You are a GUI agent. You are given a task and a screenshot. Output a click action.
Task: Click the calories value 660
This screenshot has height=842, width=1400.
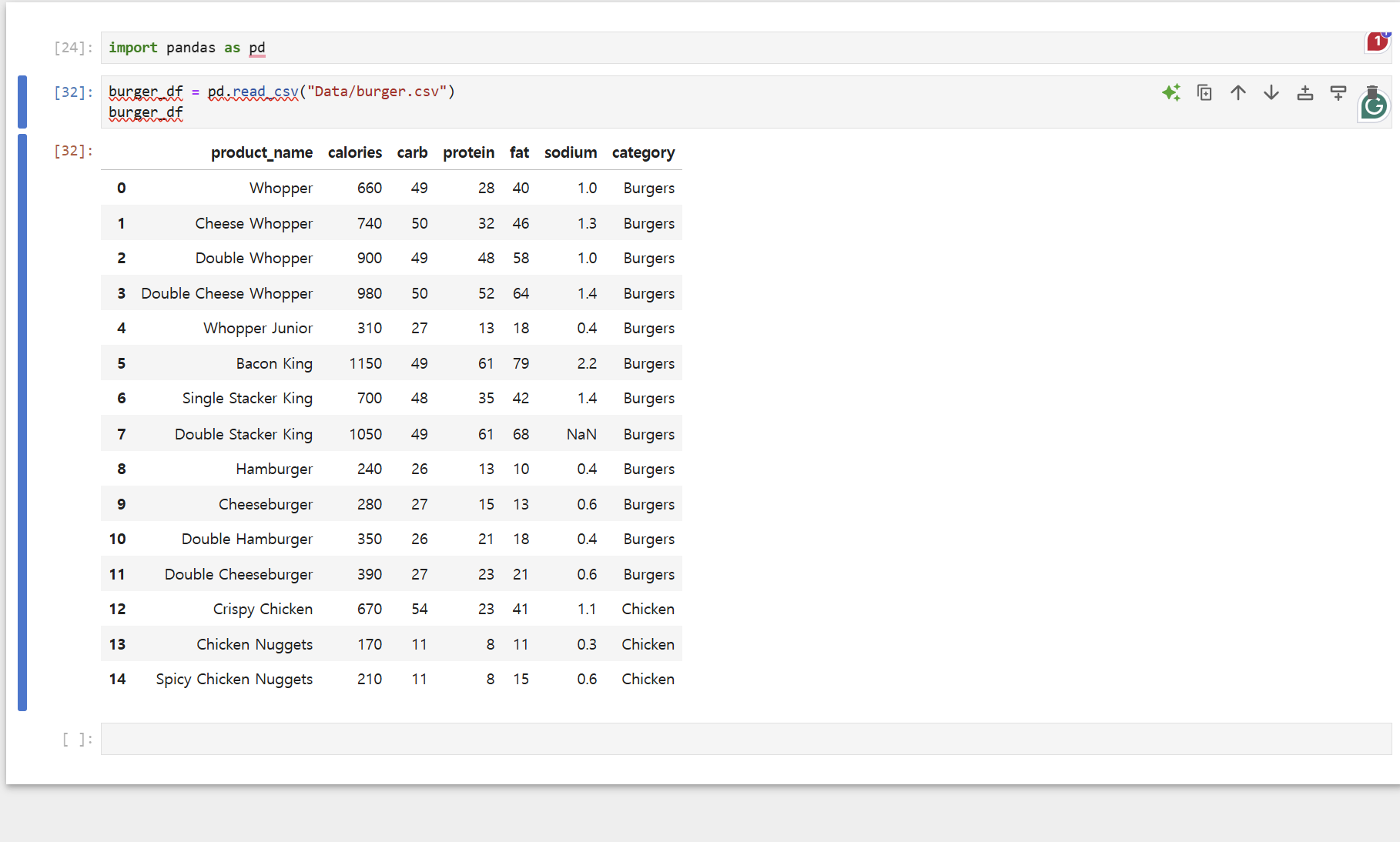[370, 188]
